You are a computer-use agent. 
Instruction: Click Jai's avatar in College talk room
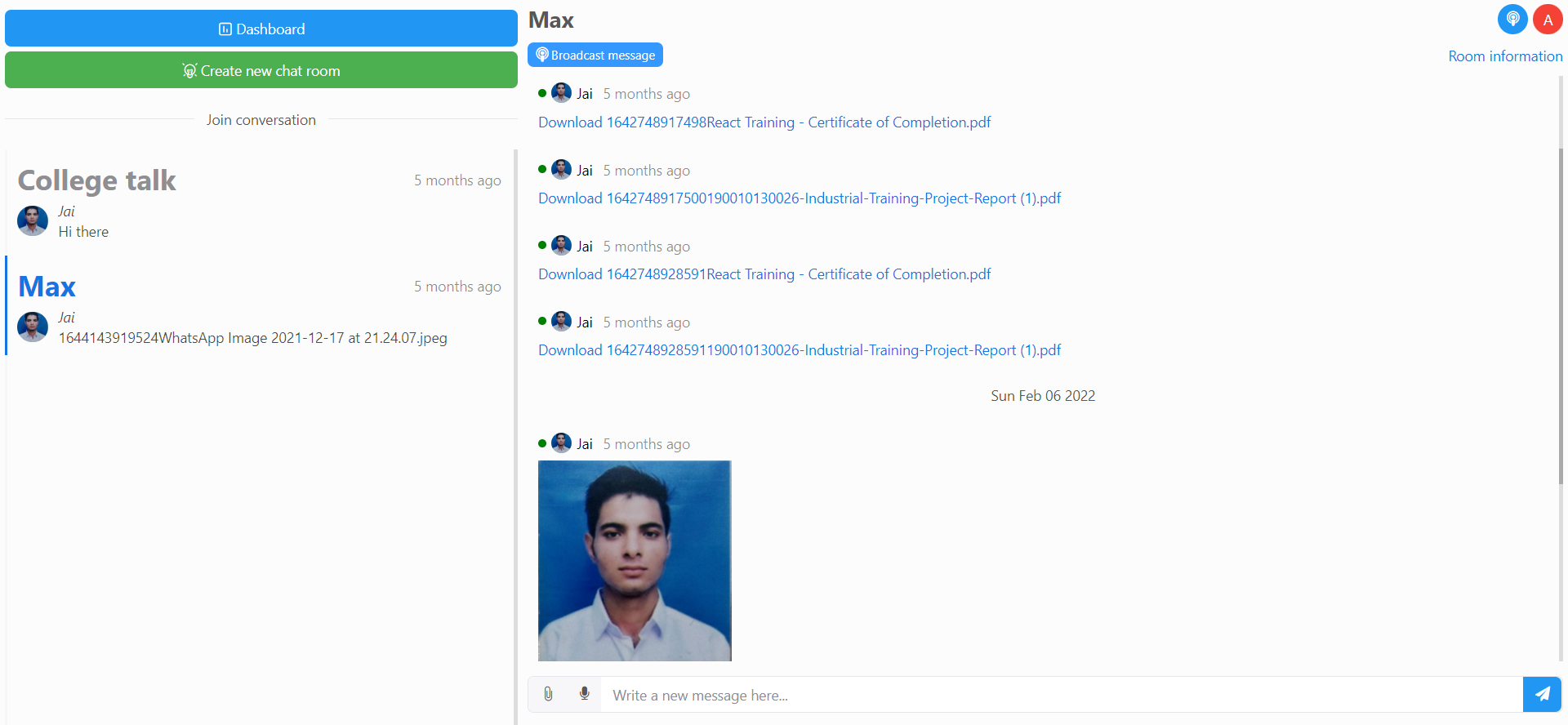pos(33,220)
